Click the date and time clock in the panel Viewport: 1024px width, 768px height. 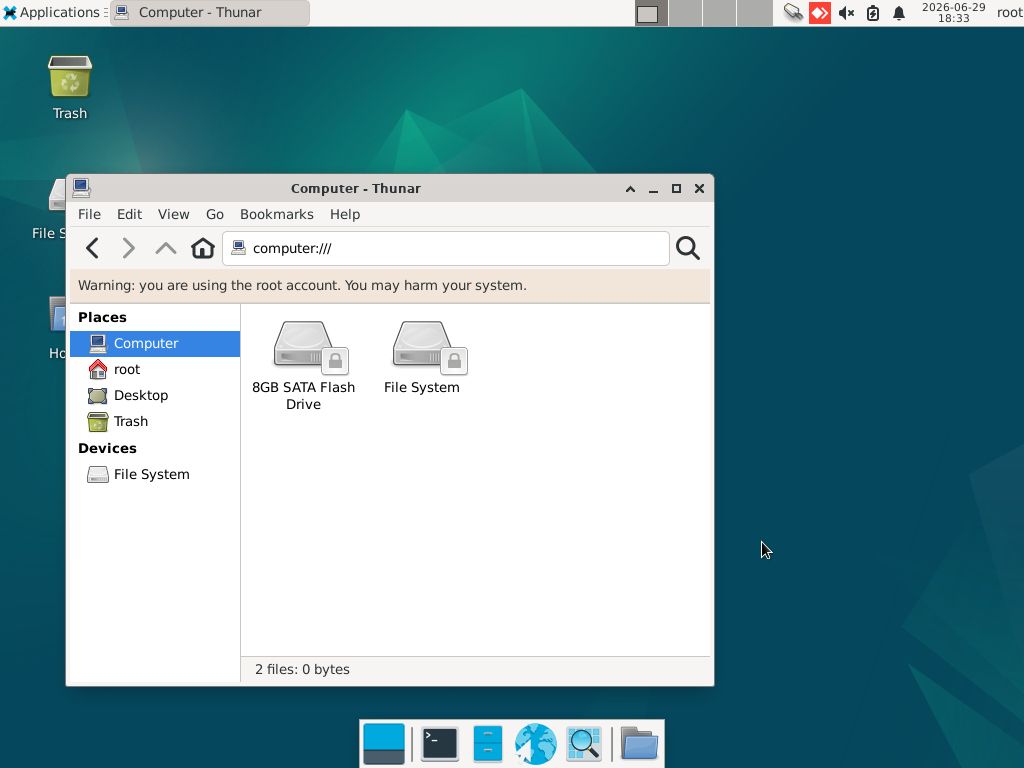953,12
